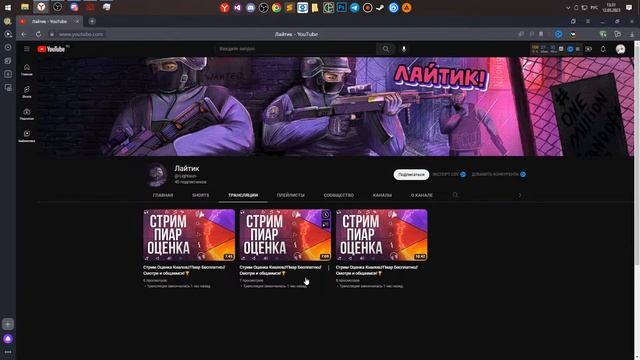Click the YouTube search input field
The image size is (640, 360).
296,49
